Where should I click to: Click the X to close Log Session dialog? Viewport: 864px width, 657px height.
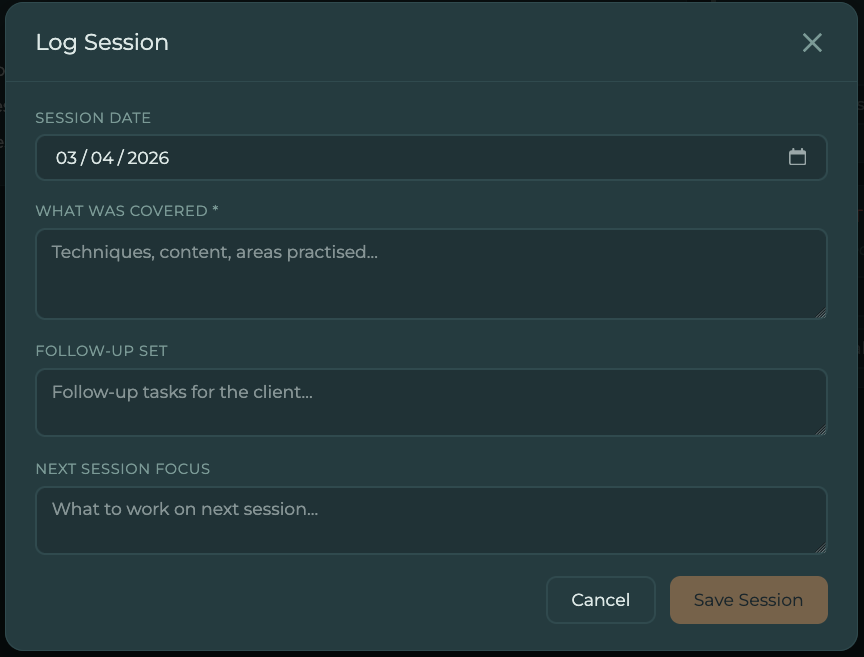click(811, 43)
